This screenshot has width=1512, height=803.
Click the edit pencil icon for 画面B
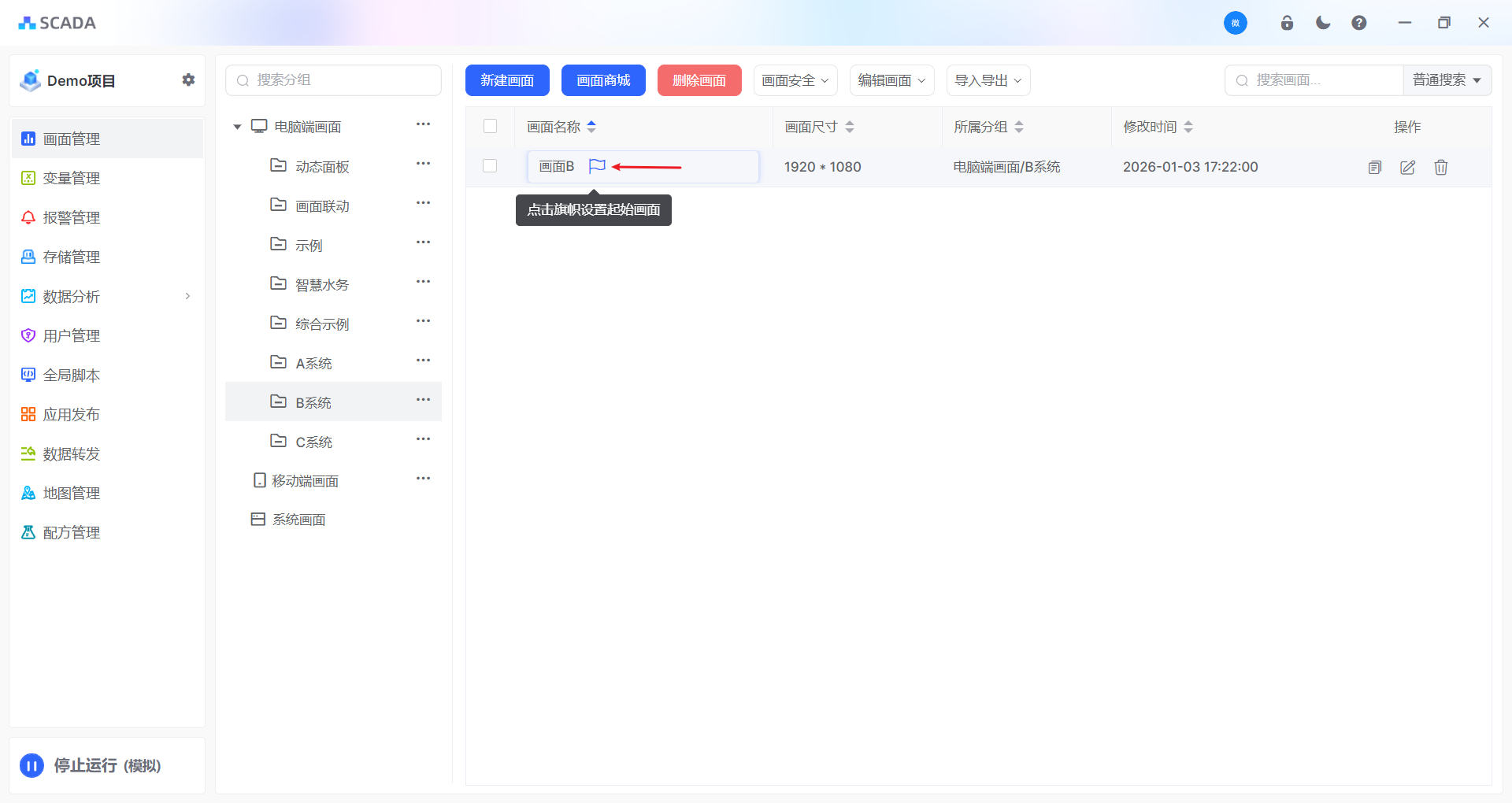1408,167
